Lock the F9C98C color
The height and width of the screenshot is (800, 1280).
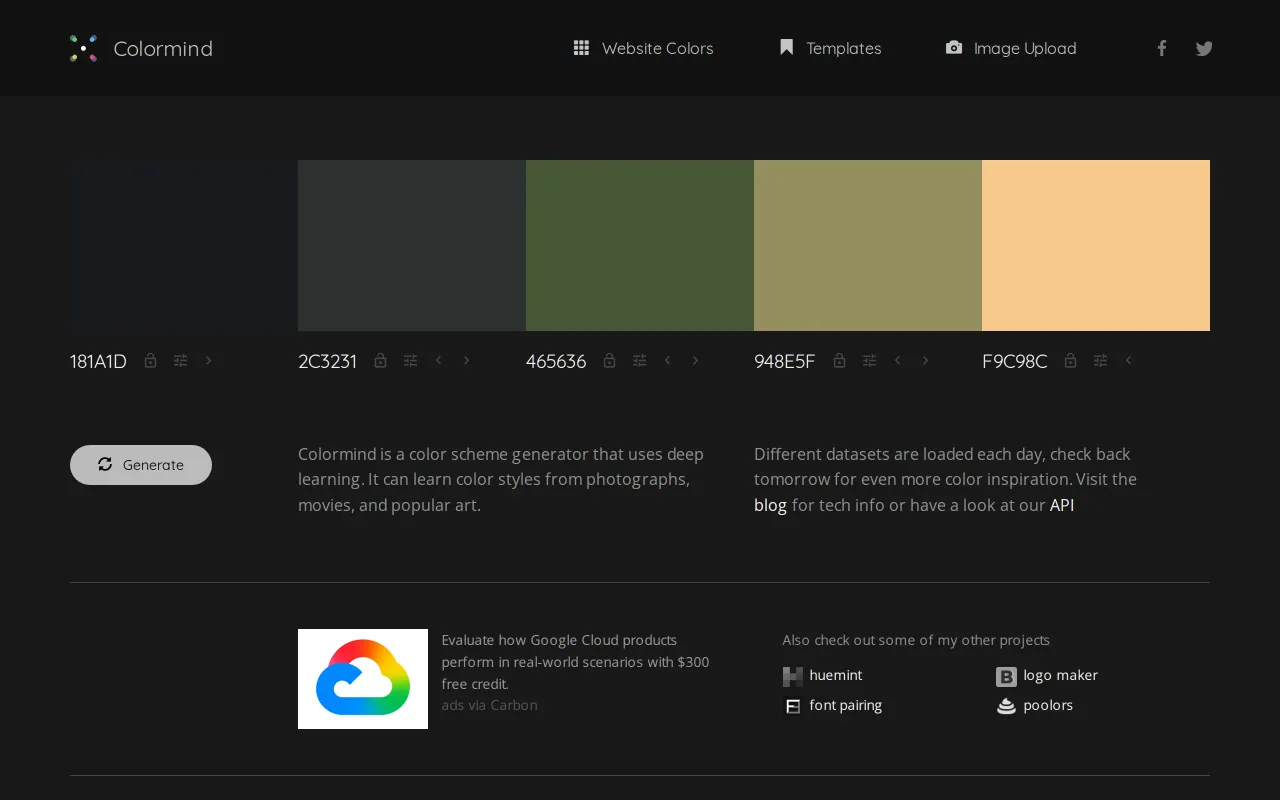1070,361
